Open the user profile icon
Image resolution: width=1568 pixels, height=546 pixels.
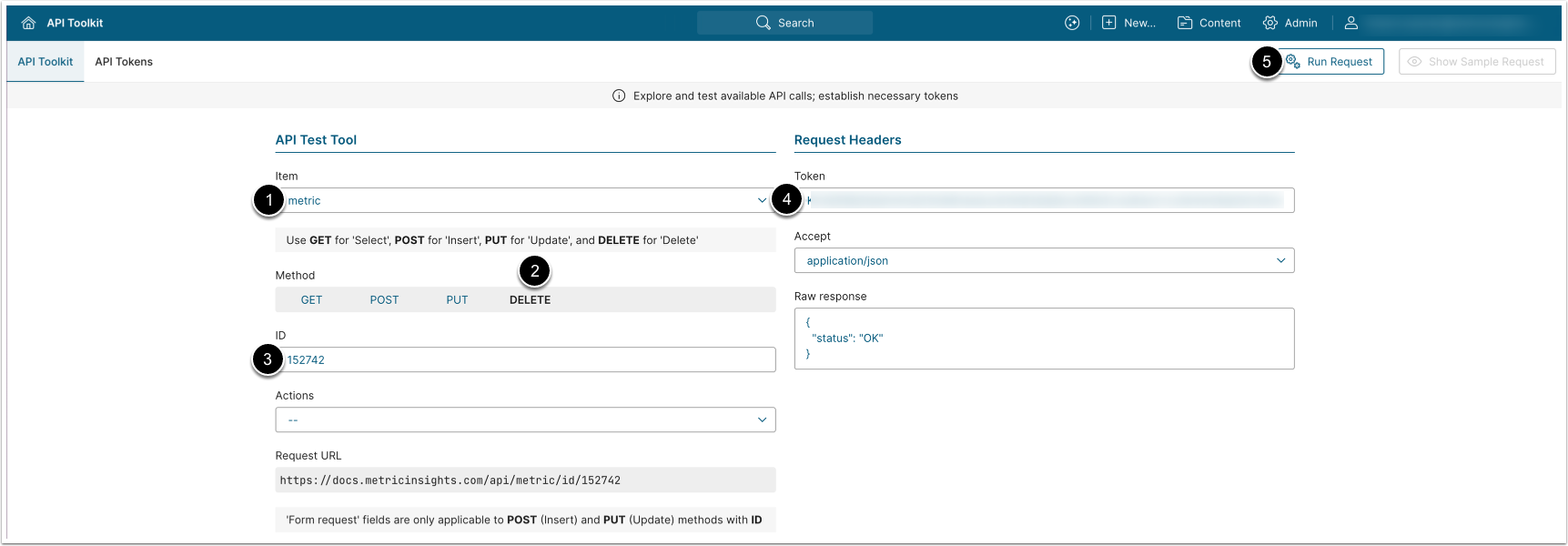1351,23
